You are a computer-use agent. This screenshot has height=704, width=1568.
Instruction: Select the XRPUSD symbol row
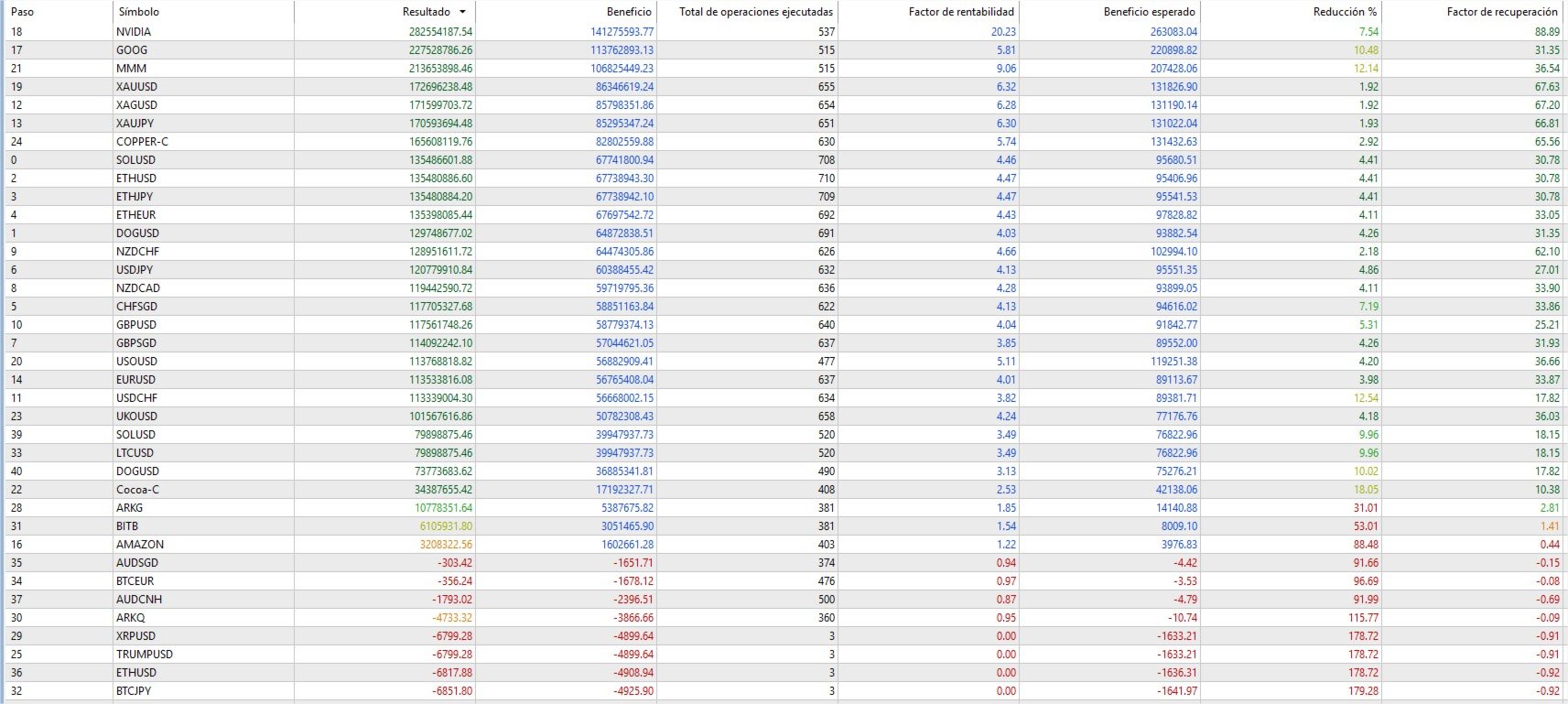pyautogui.click(x=784, y=635)
